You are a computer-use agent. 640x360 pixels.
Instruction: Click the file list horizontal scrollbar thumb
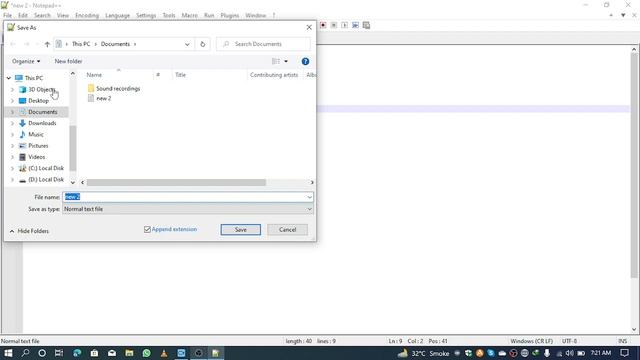(x=176, y=182)
